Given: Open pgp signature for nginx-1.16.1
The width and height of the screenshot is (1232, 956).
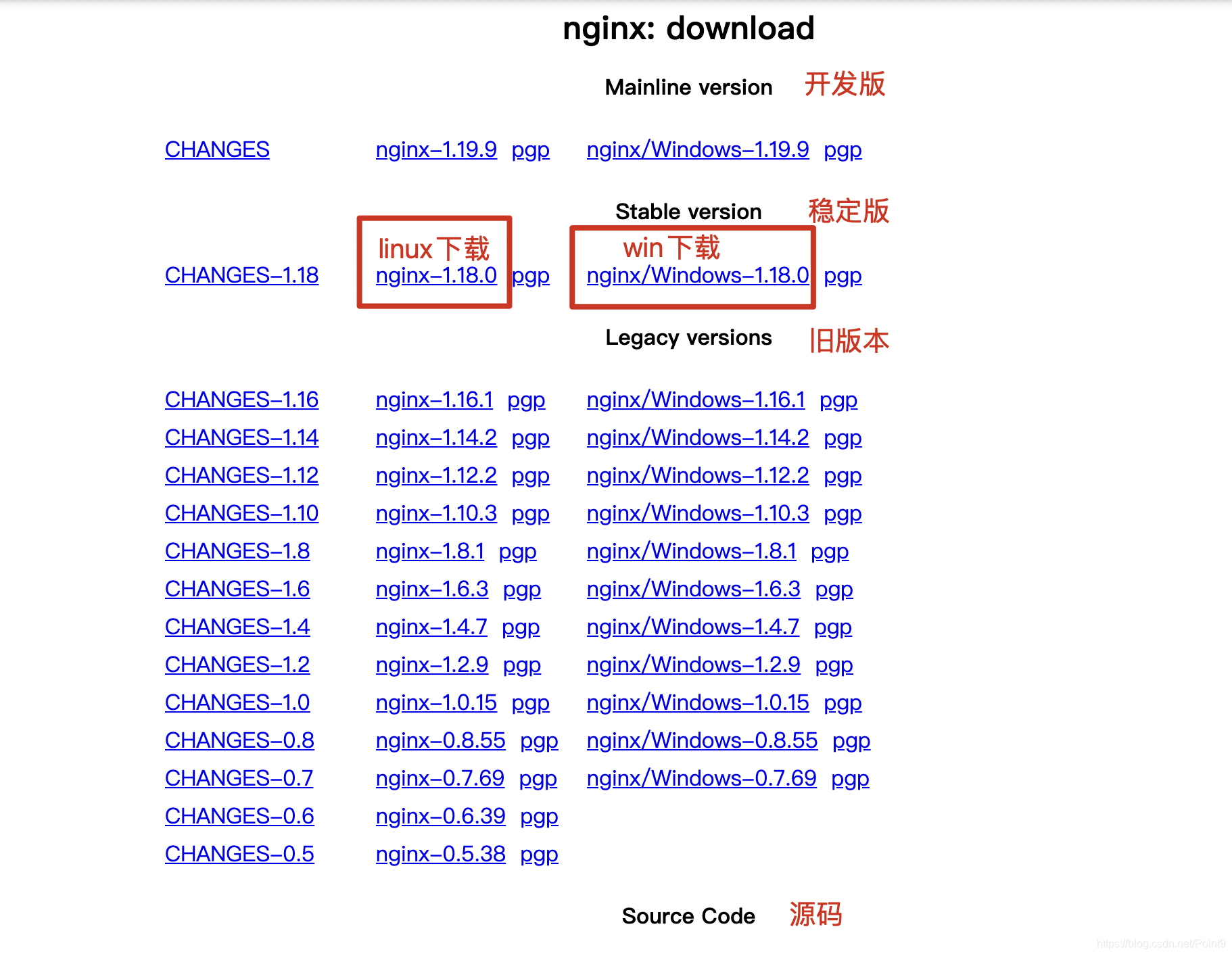Looking at the screenshot, I should [x=526, y=400].
